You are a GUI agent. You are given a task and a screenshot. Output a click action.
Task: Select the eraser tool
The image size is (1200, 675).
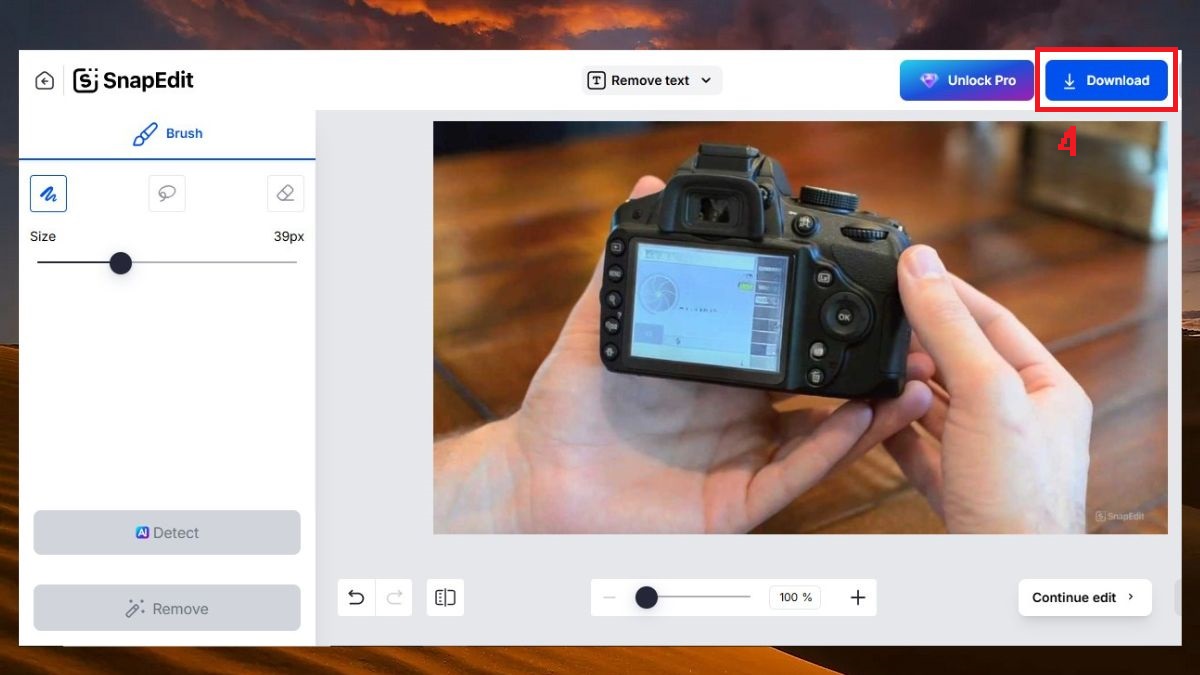click(286, 193)
